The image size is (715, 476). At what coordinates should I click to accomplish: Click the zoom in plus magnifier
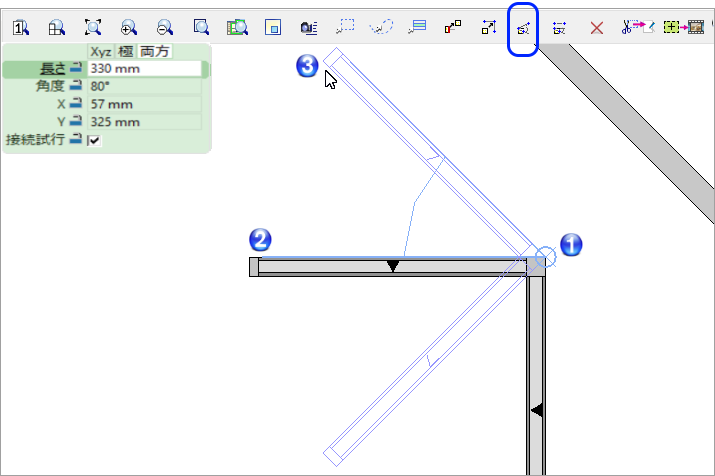click(x=129, y=27)
